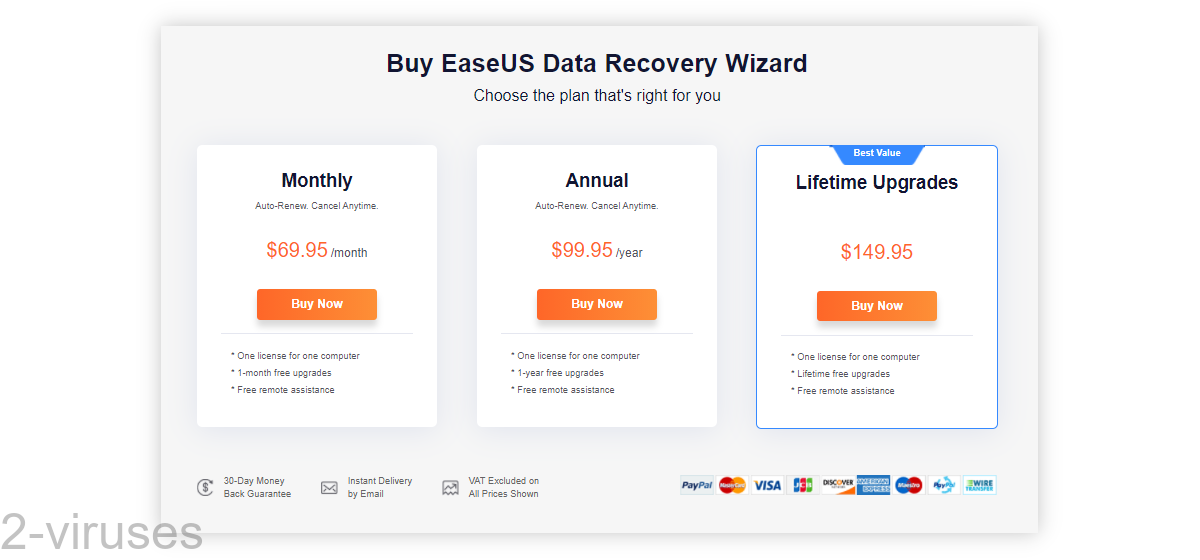Click the VISA payment icon
This screenshot has height=560, width=1200.
[767, 485]
